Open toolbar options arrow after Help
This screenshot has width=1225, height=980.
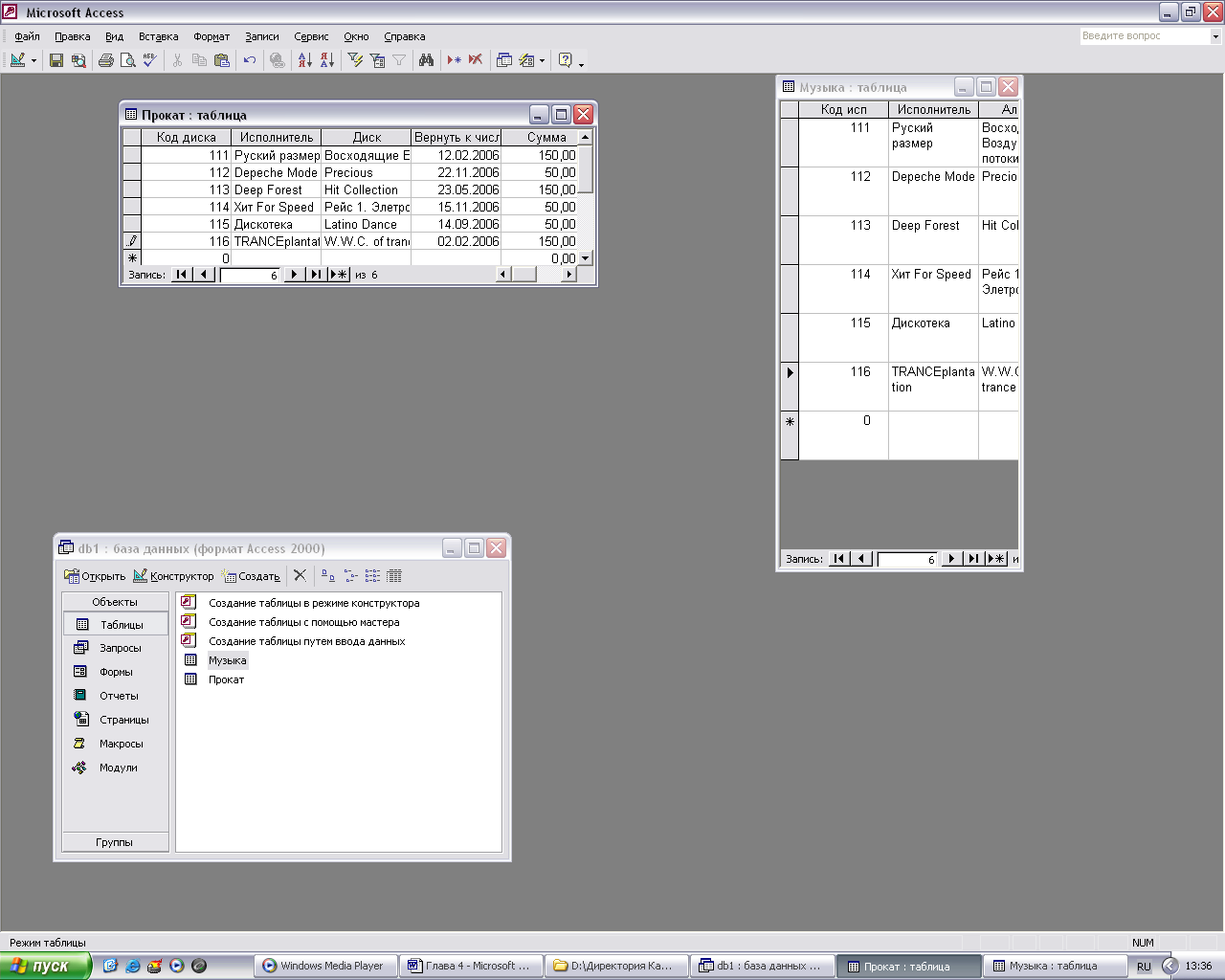point(581,62)
